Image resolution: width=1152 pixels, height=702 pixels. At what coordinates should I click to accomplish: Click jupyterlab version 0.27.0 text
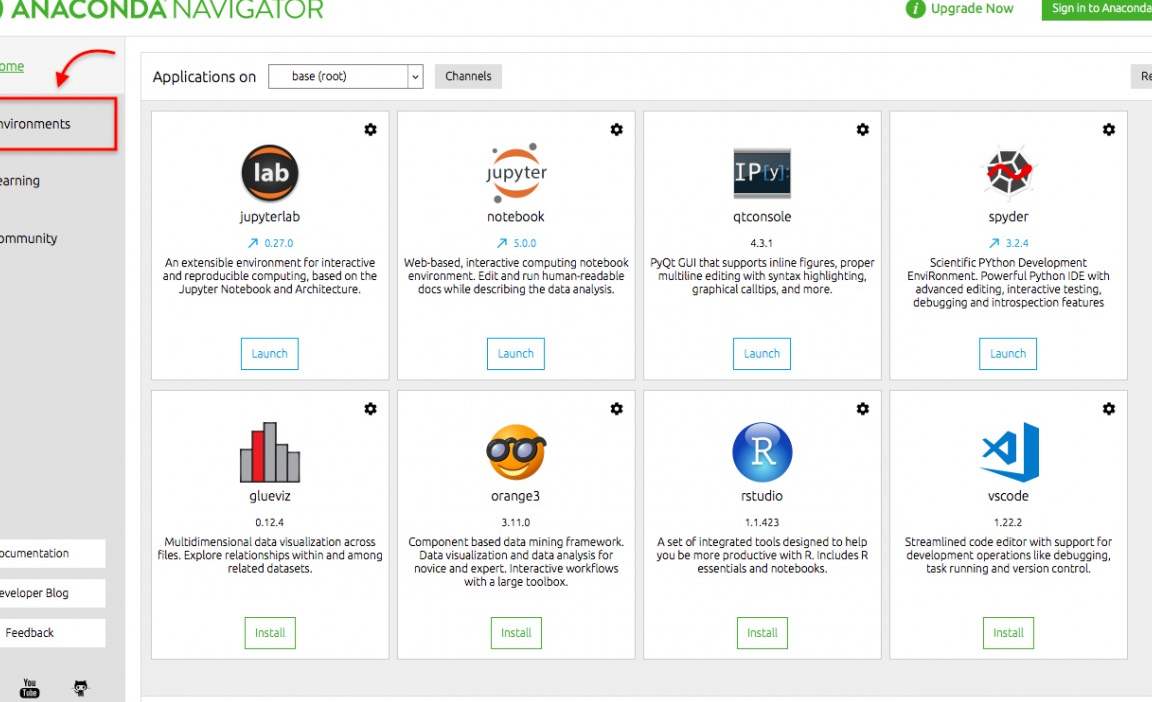click(x=278, y=243)
